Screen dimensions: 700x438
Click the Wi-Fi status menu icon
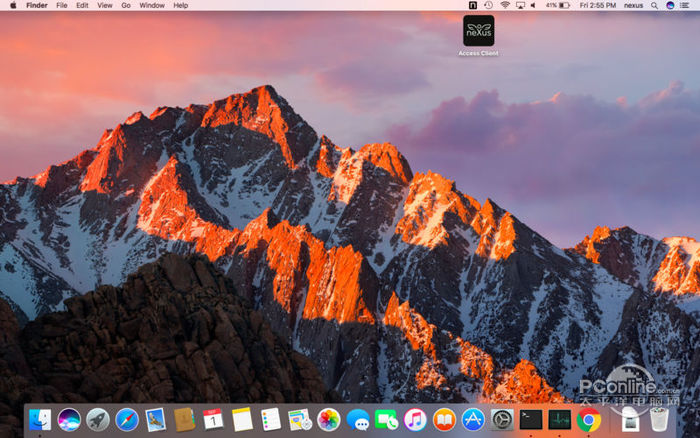(505, 5)
